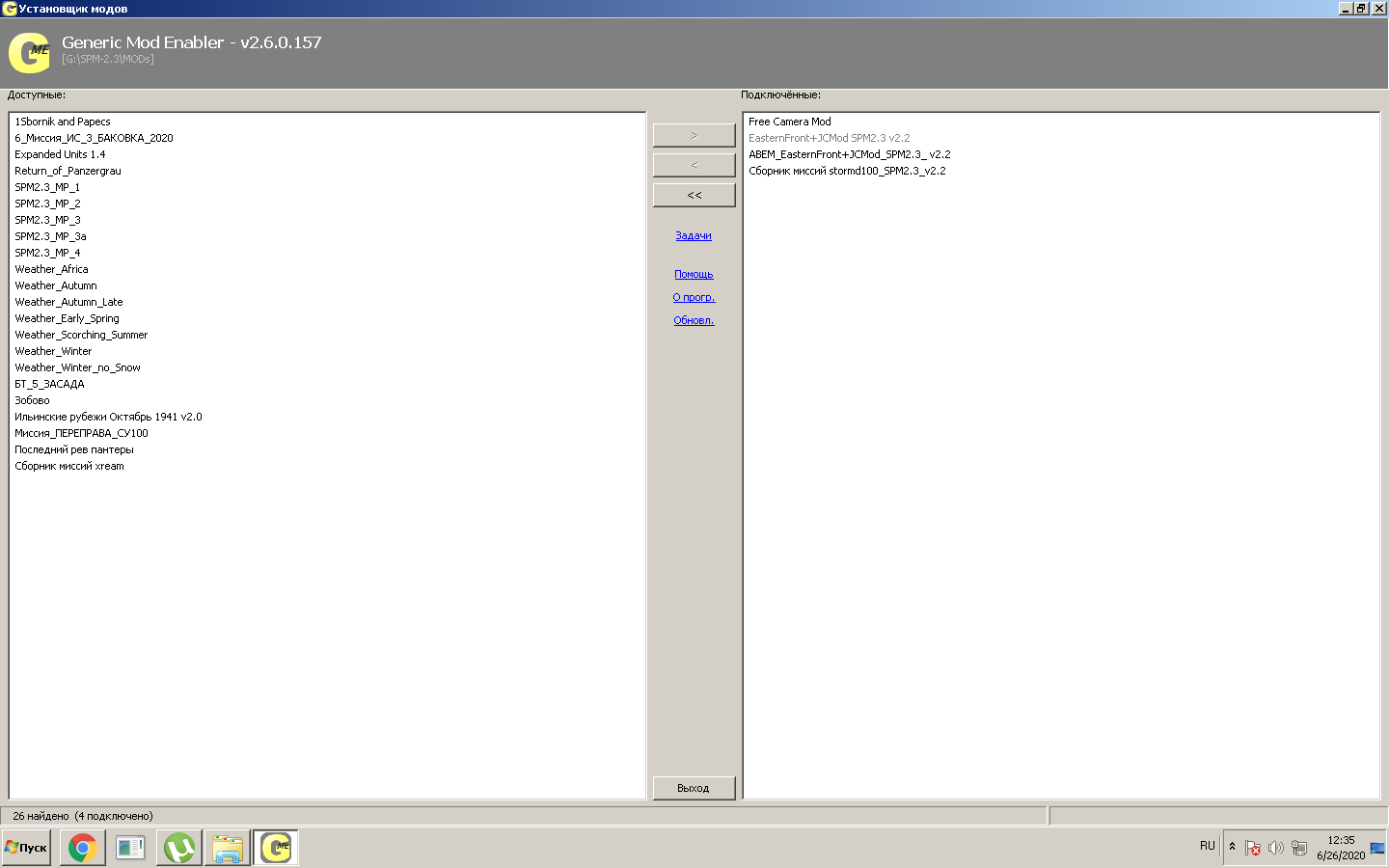
Task: Select 'Сборник миссий xream' mod
Action: pos(69,466)
